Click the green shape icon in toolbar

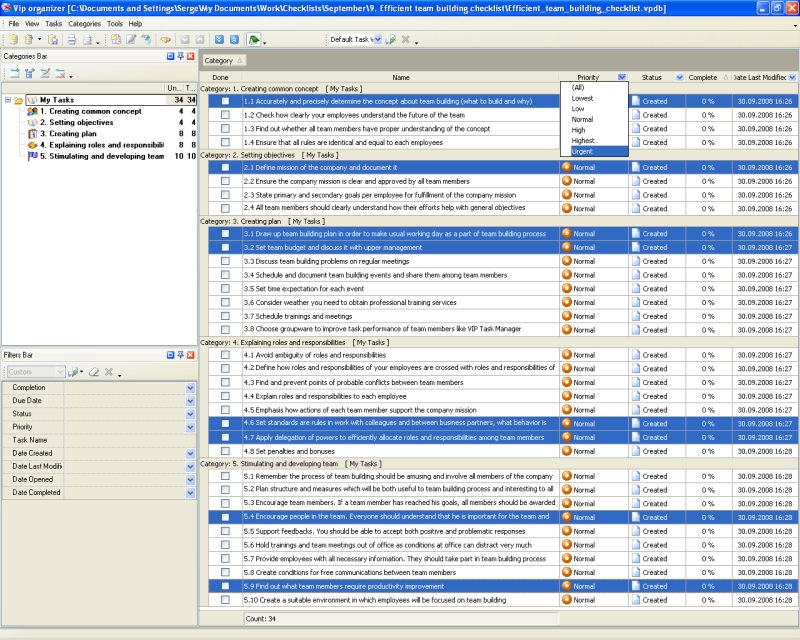(x=255, y=40)
